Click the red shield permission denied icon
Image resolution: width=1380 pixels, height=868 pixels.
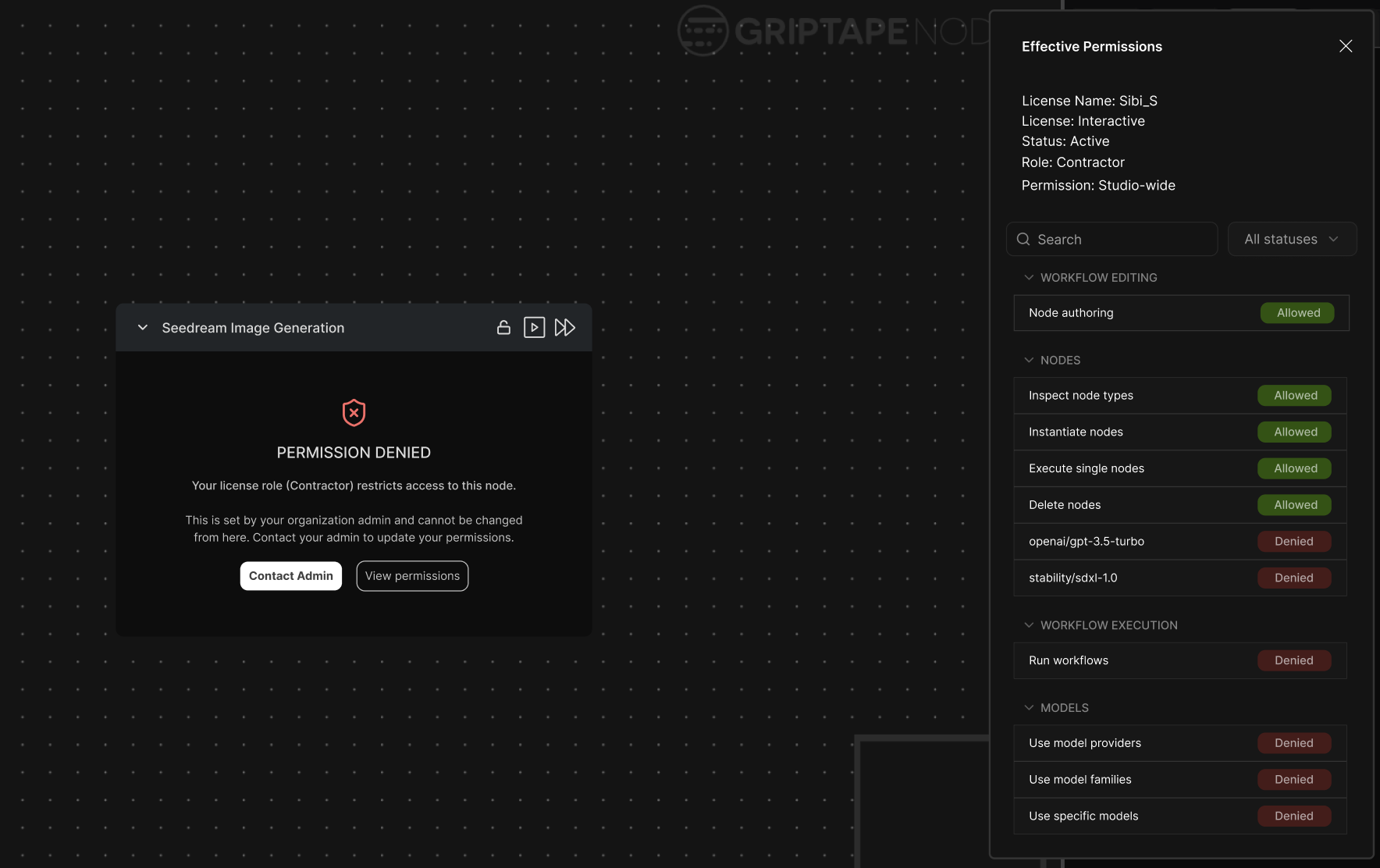pos(354,412)
